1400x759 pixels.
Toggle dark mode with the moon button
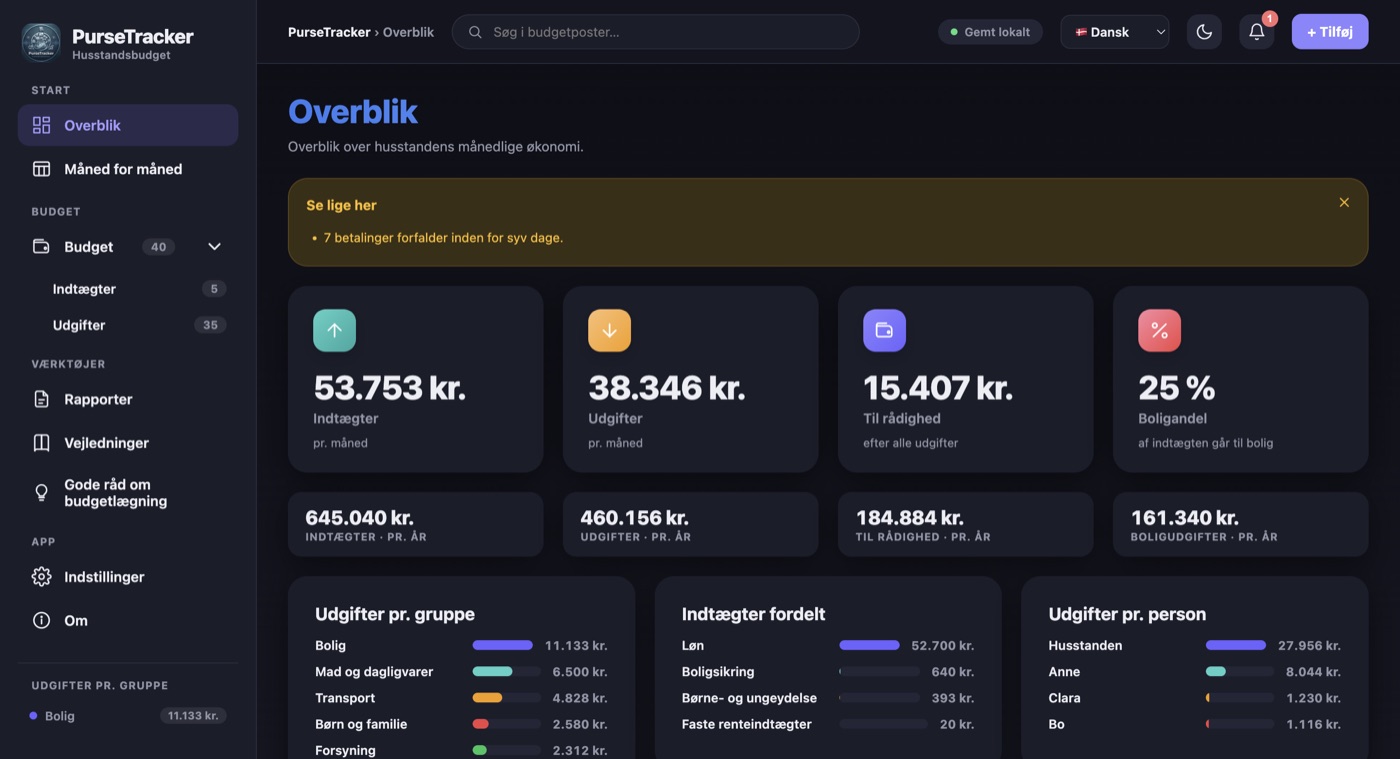coord(1204,32)
